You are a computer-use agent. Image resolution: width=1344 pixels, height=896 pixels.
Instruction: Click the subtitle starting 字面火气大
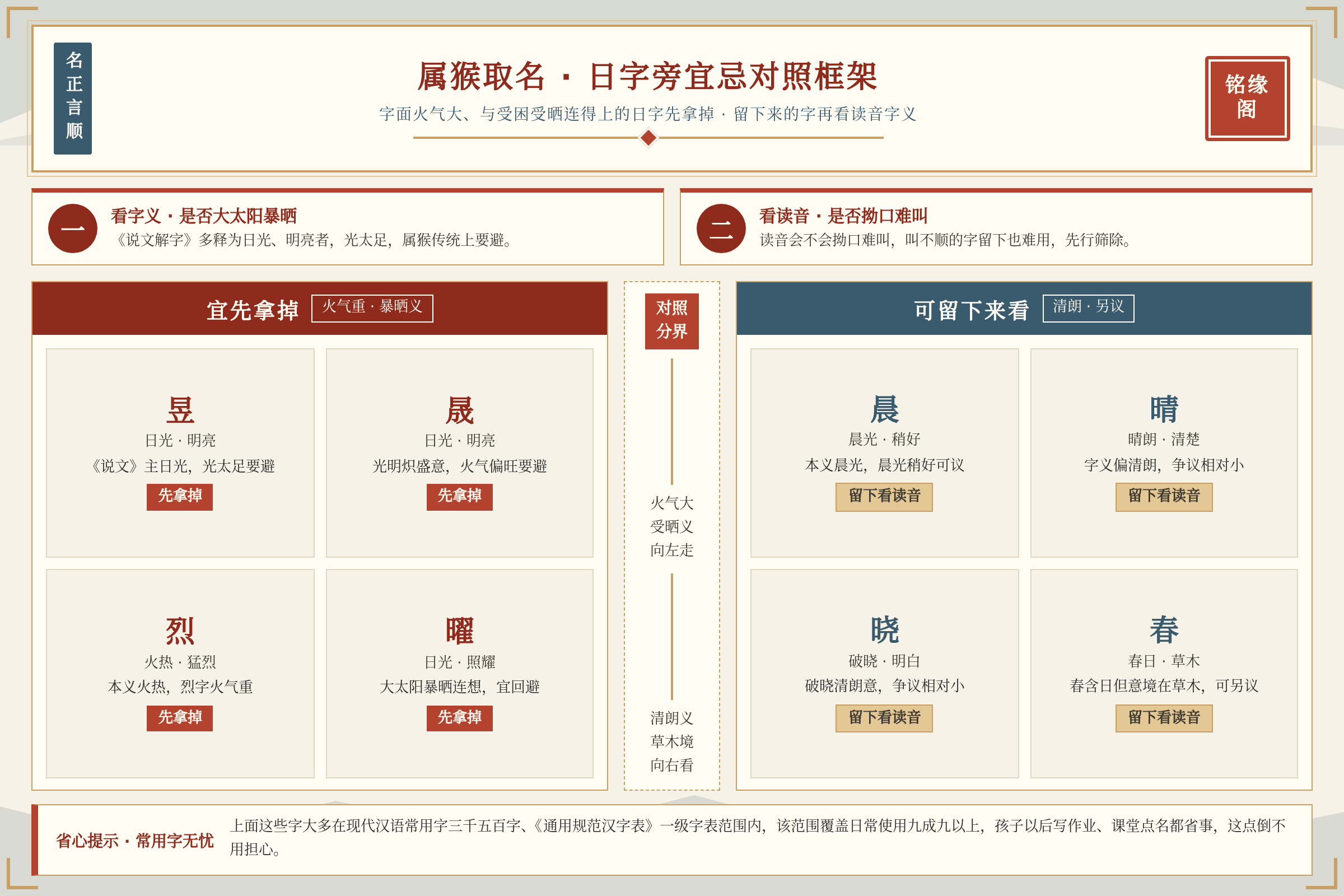[x=647, y=114]
